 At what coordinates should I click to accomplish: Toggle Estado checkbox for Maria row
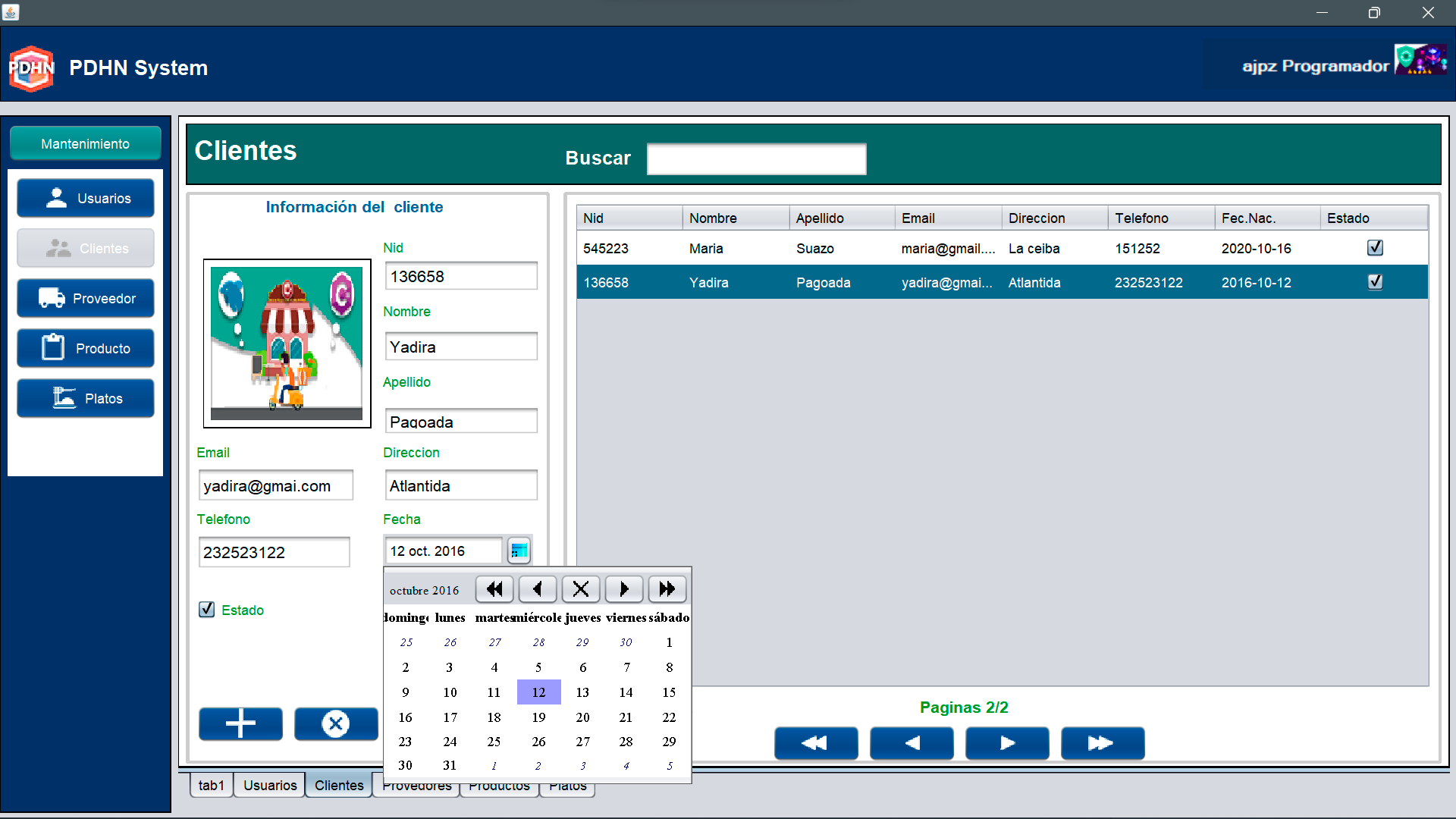[x=1375, y=248]
